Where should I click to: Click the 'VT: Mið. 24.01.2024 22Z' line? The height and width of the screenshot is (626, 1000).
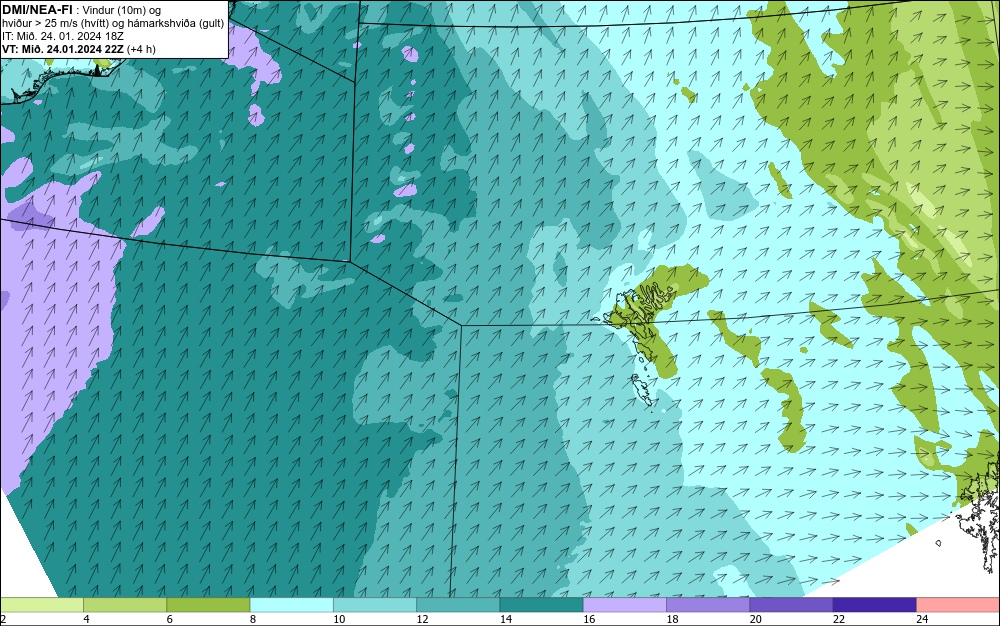click(x=63, y=49)
